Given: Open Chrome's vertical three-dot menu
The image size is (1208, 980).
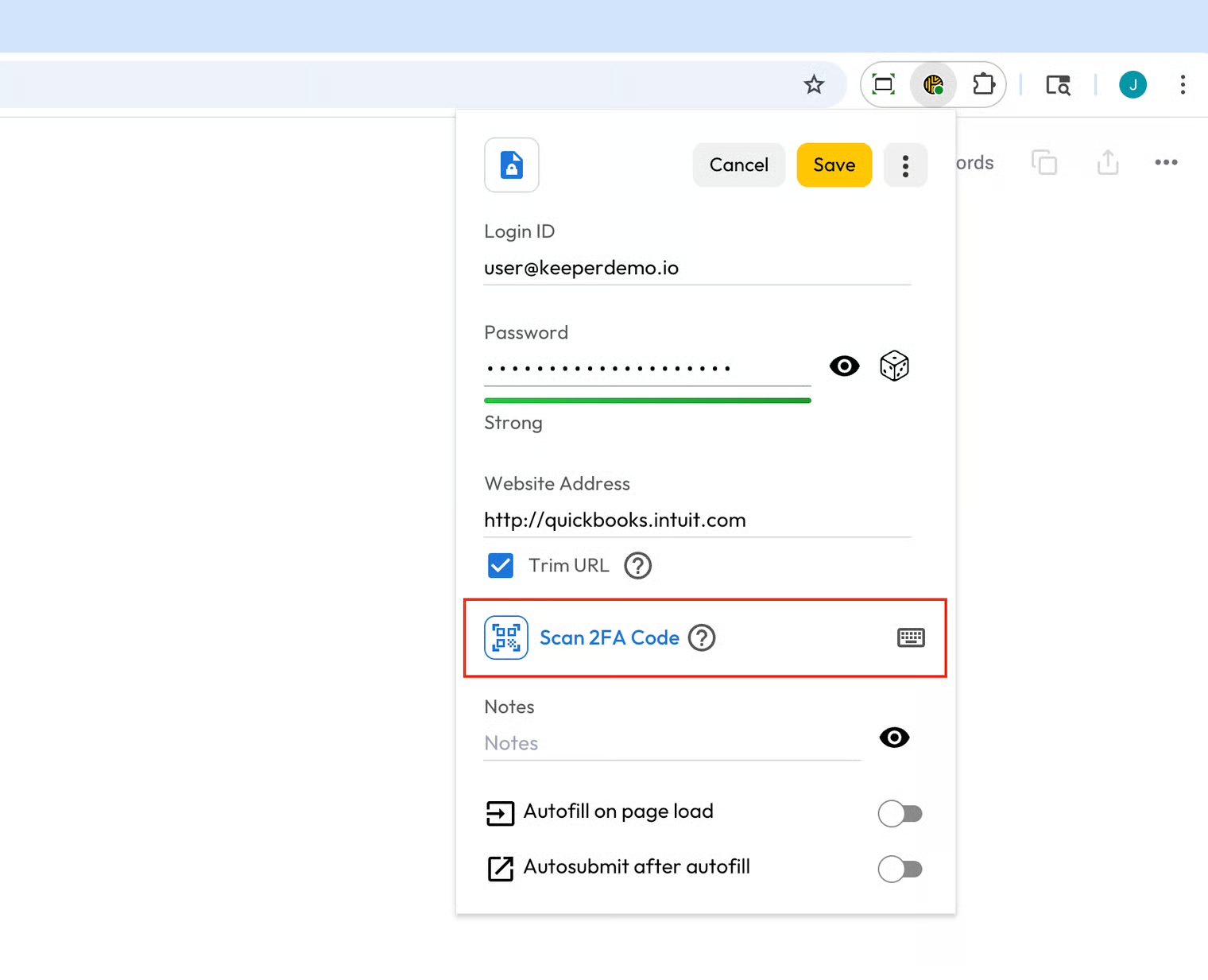Looking at the screenshot, I should click(x=1183, y=84).
